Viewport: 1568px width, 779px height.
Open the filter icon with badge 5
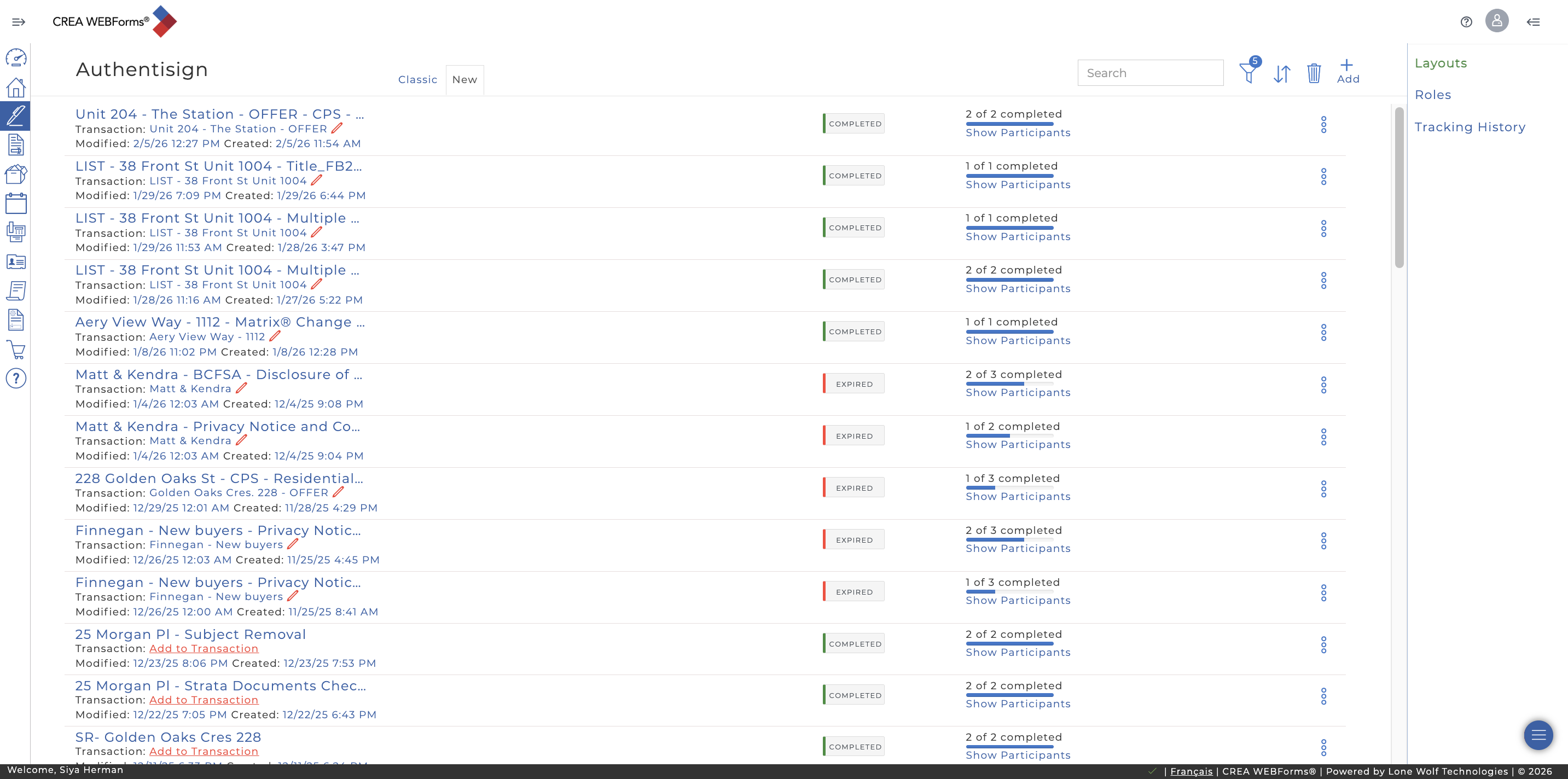click(1249, 71)
